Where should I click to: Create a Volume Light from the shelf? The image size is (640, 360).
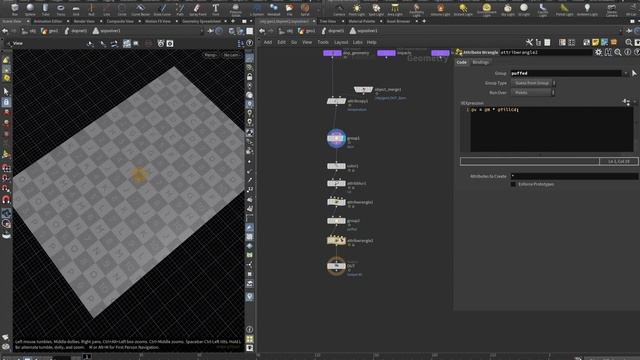pyautogui.click(x=441, y=9)
